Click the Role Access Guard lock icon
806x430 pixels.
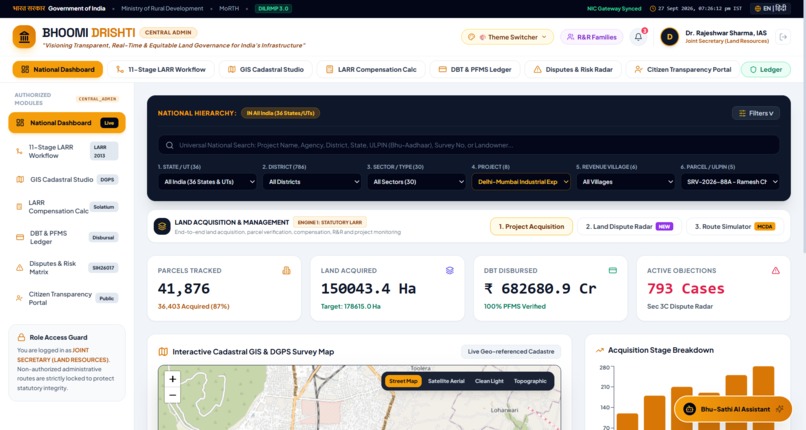(x=21, y=338)
